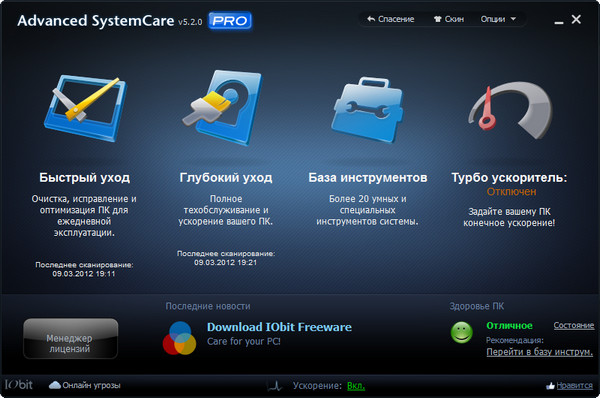The width and height of the screenshot is (600, 398).
Task: Click the Нравится link
Action: pos(574,386)
